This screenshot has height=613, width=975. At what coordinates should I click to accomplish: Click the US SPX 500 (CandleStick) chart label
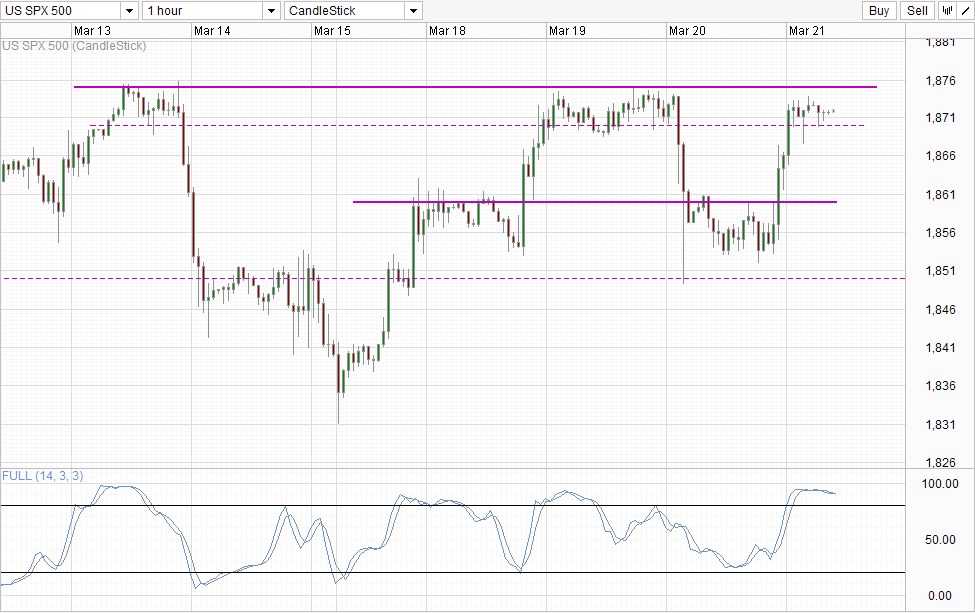pyautogui.click(x=74, y=46)
